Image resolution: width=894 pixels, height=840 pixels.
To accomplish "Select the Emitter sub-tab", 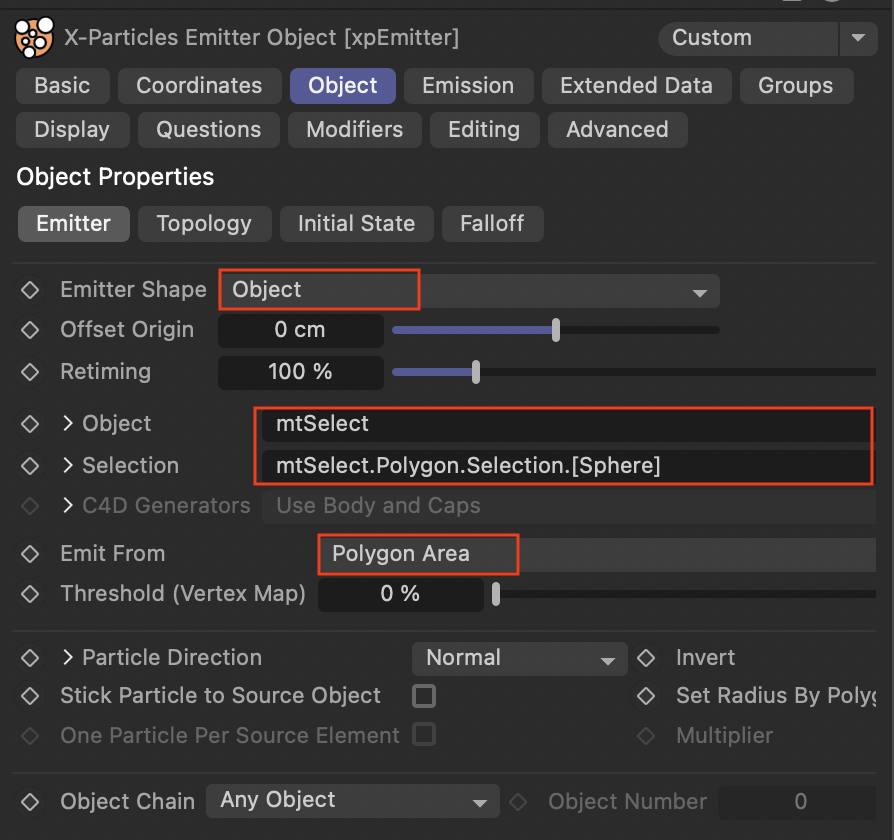I will [74, 224].
